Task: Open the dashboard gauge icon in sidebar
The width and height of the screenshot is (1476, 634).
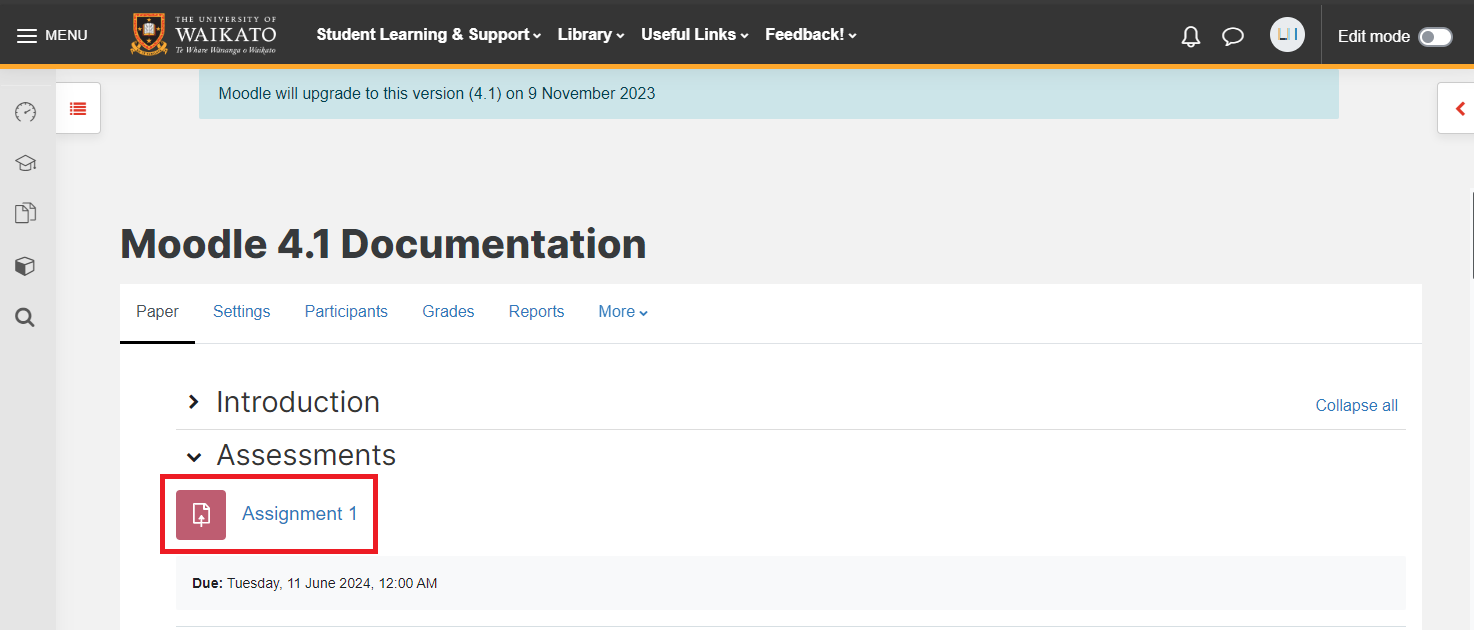Action: point(26,112)
